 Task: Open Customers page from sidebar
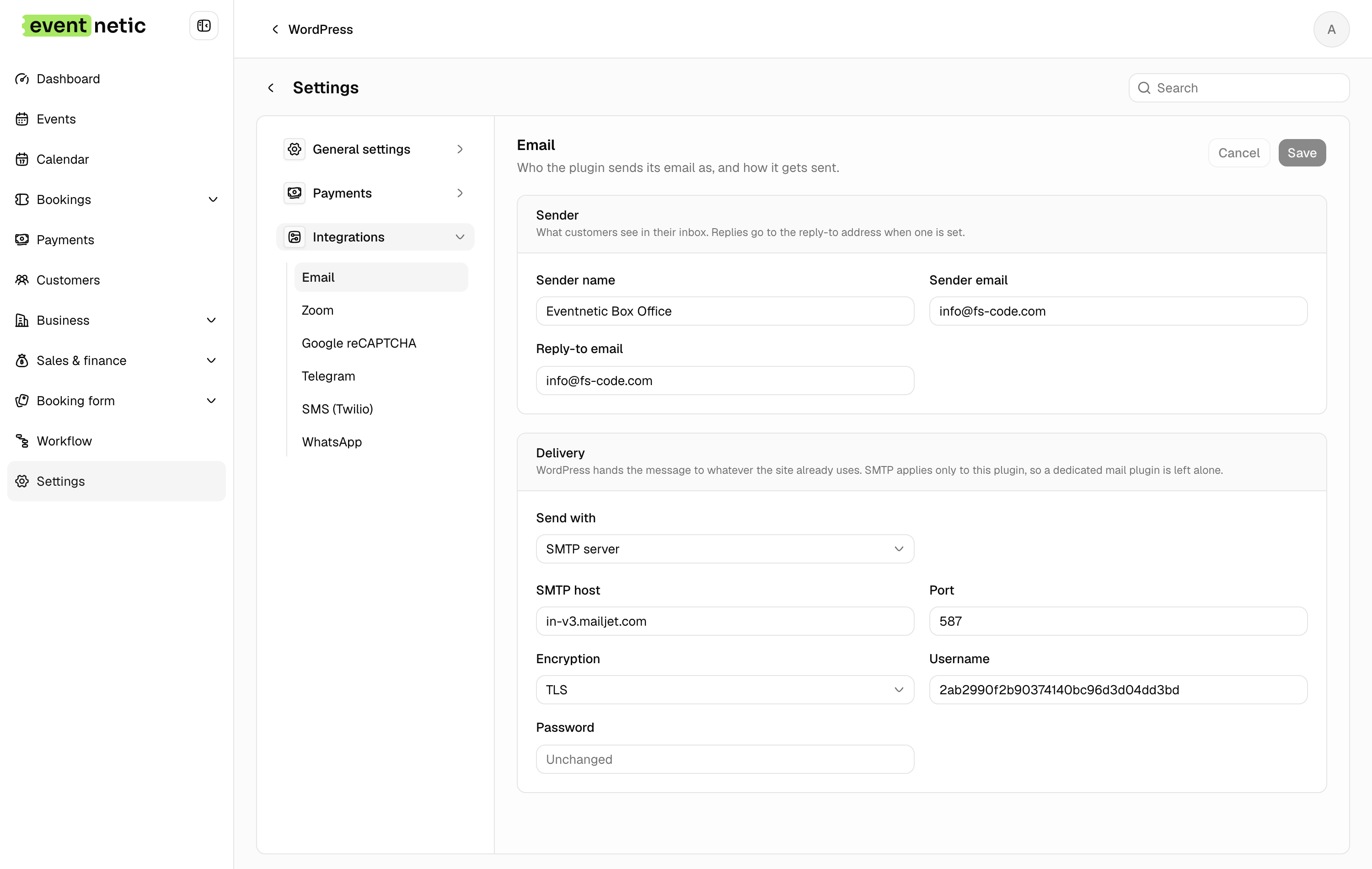coord(116,280)
